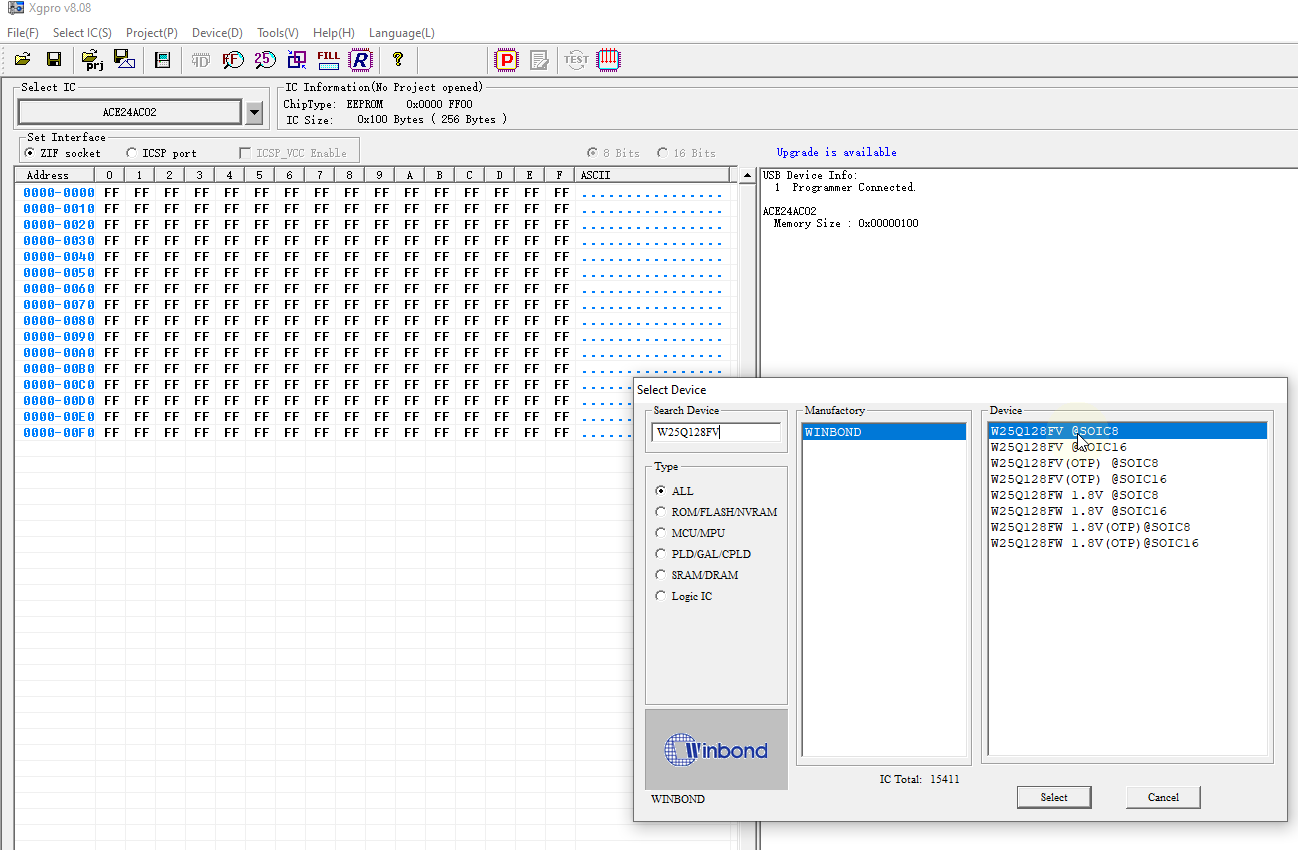Viewport: 1298px width, 850px height.
Task: Click the grayed-out TEST icon
Action: tap(576, 60)
